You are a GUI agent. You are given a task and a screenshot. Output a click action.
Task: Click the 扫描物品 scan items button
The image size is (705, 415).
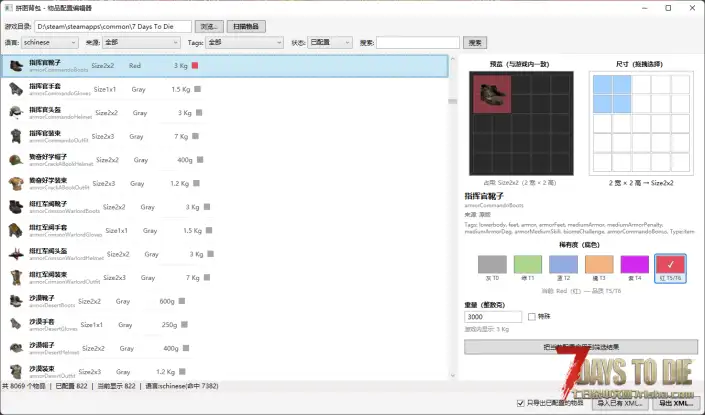[x=246, y=27]
